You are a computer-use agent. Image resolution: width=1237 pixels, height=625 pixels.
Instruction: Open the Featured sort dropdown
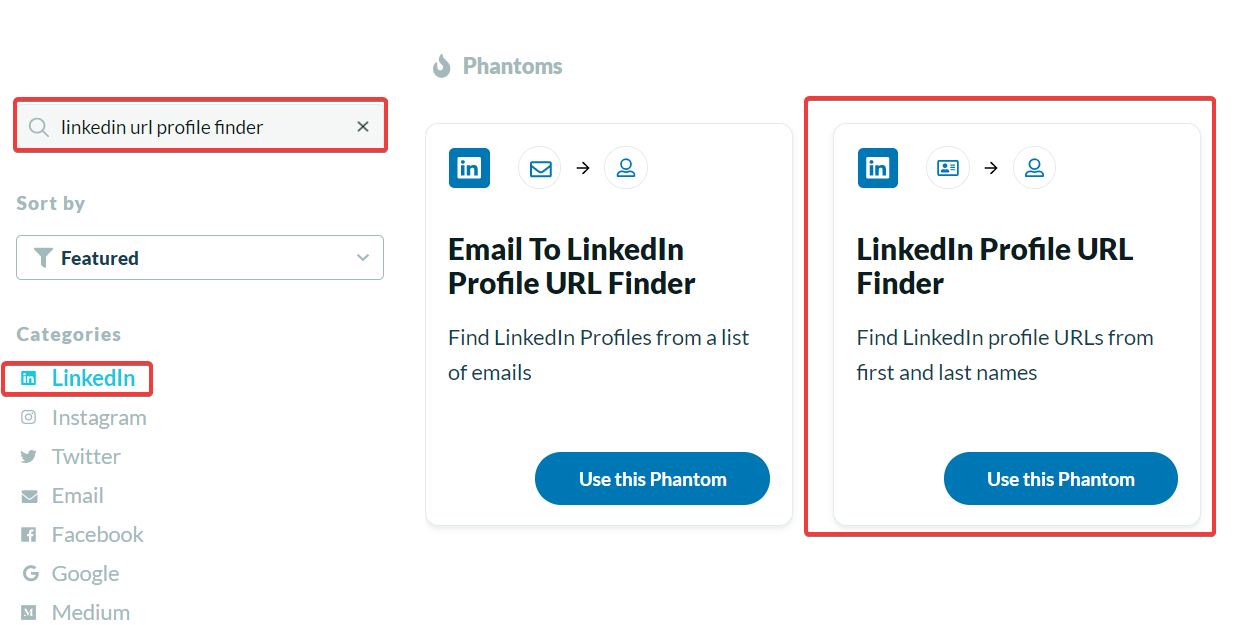click(200, 258)
